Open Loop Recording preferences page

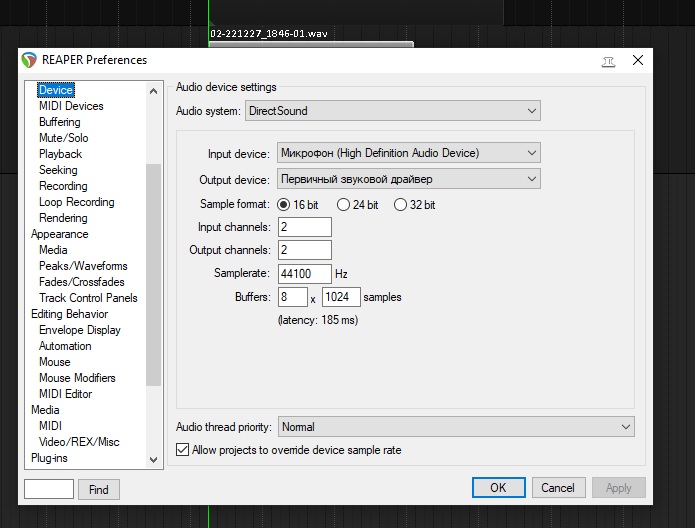(77, 202)
